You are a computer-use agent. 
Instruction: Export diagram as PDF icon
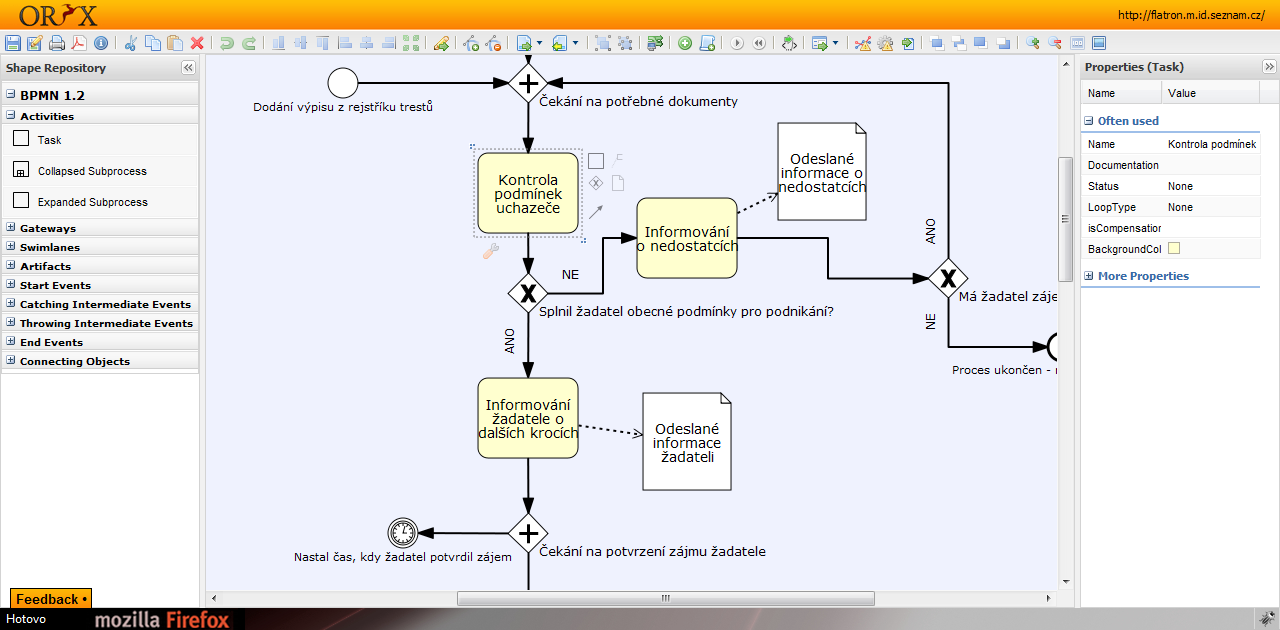pyautogui.click(x=79, y=43)
